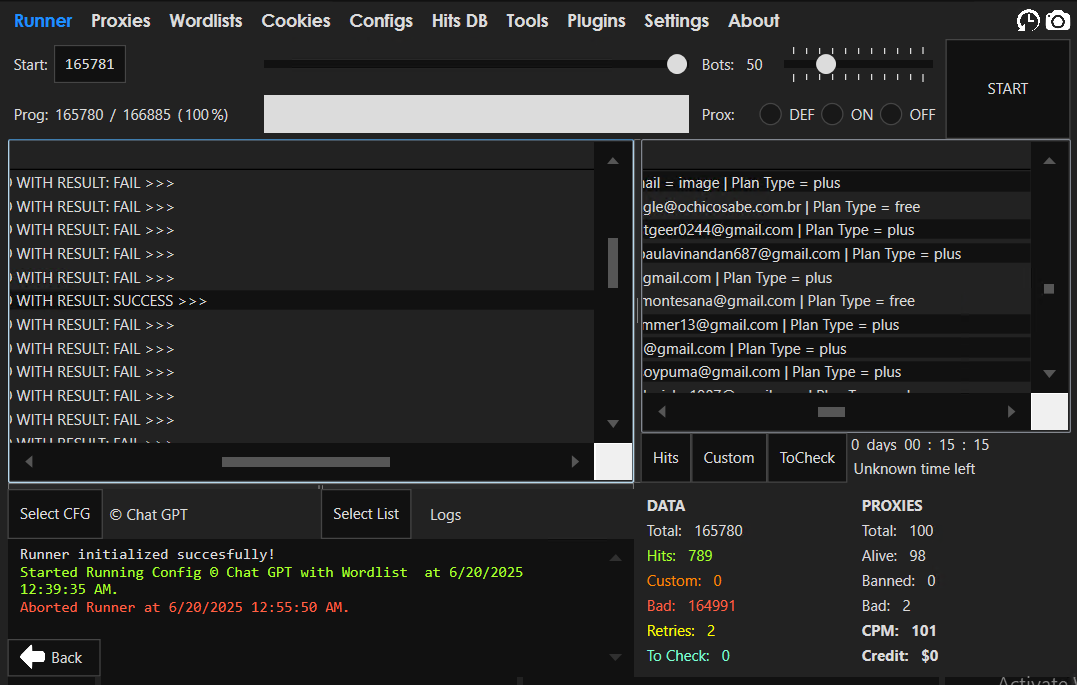
Task: Switch to the Hits DB tab
Action: pos(459,21)
